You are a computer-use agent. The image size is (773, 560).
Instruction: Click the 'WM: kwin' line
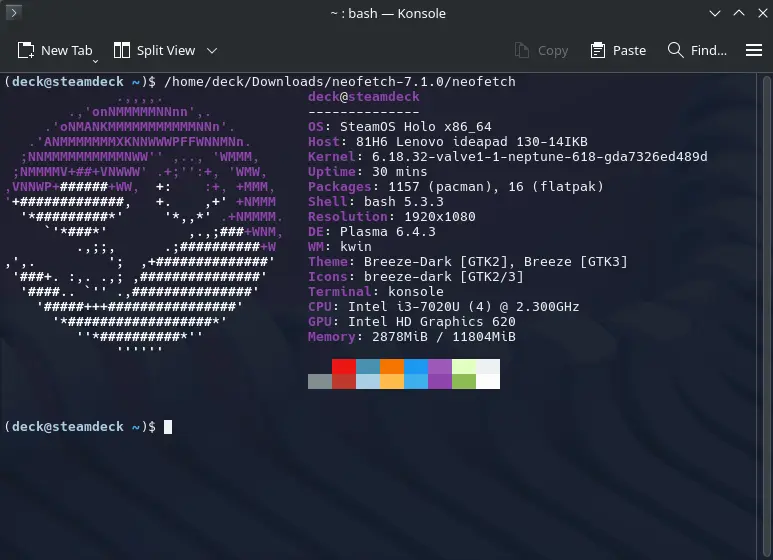[x=340, y=246]
